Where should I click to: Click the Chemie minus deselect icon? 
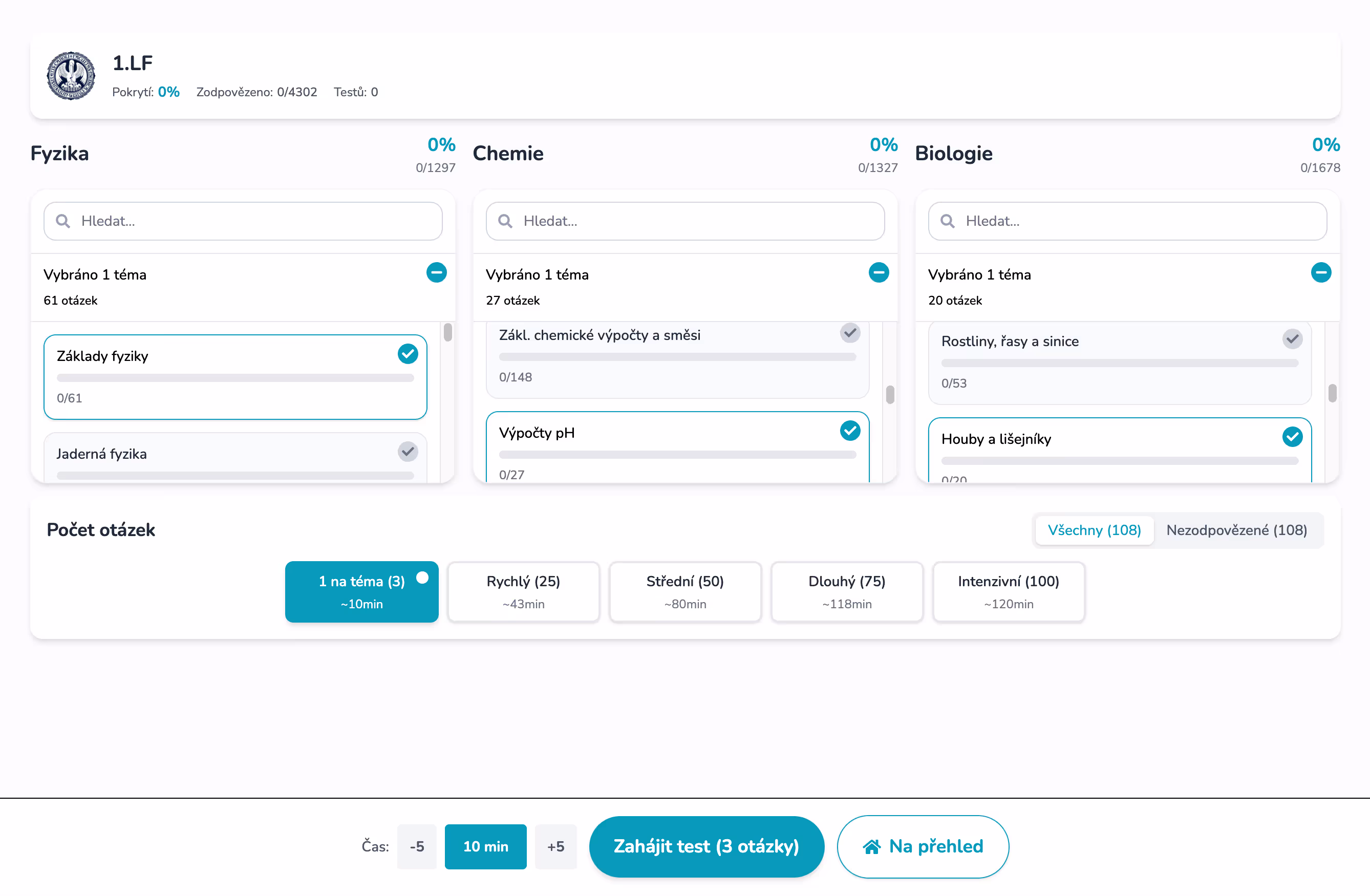[x=879, y=272]
